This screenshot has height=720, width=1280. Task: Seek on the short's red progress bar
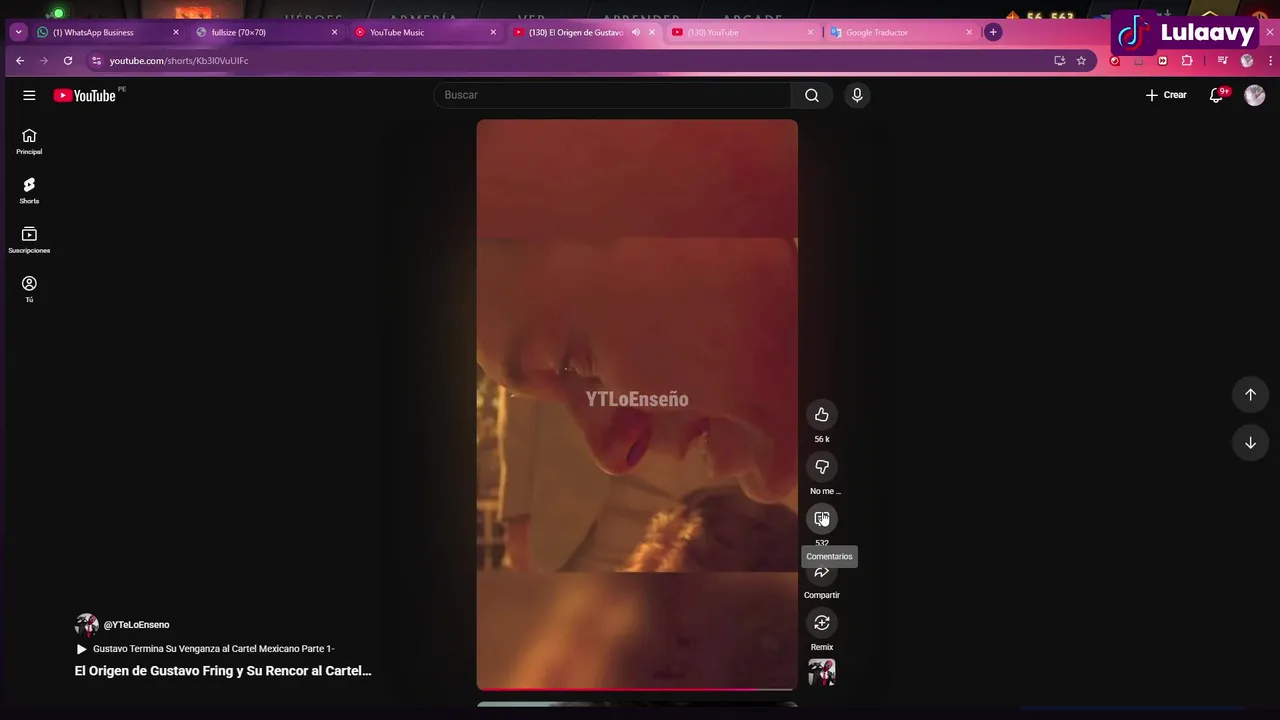point(637,689)
